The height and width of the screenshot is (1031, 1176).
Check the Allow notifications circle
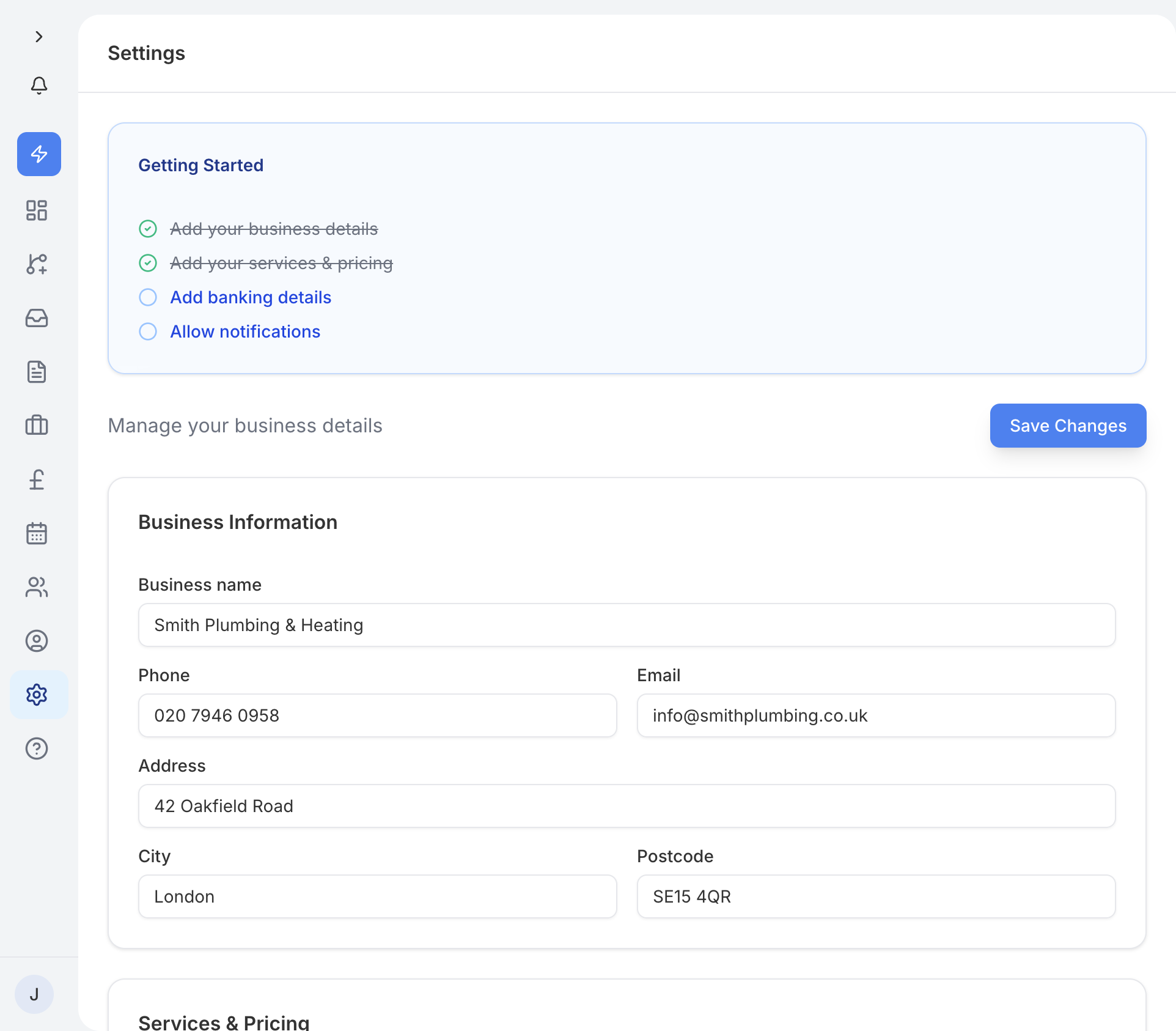147,331
